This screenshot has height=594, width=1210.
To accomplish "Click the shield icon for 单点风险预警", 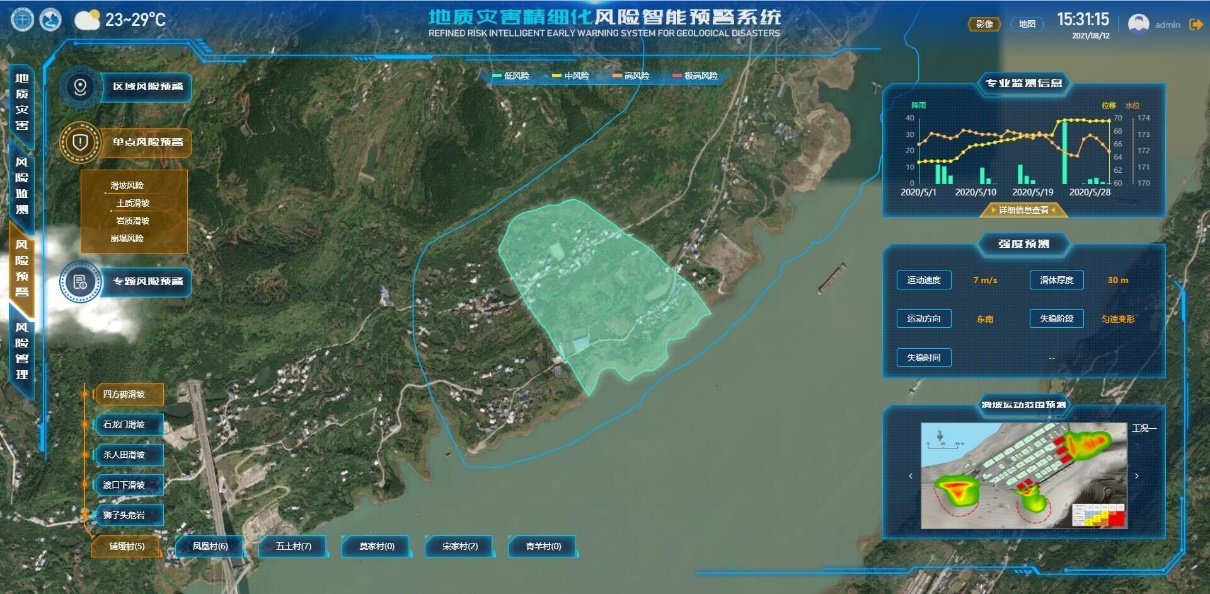I will point(80,142).
